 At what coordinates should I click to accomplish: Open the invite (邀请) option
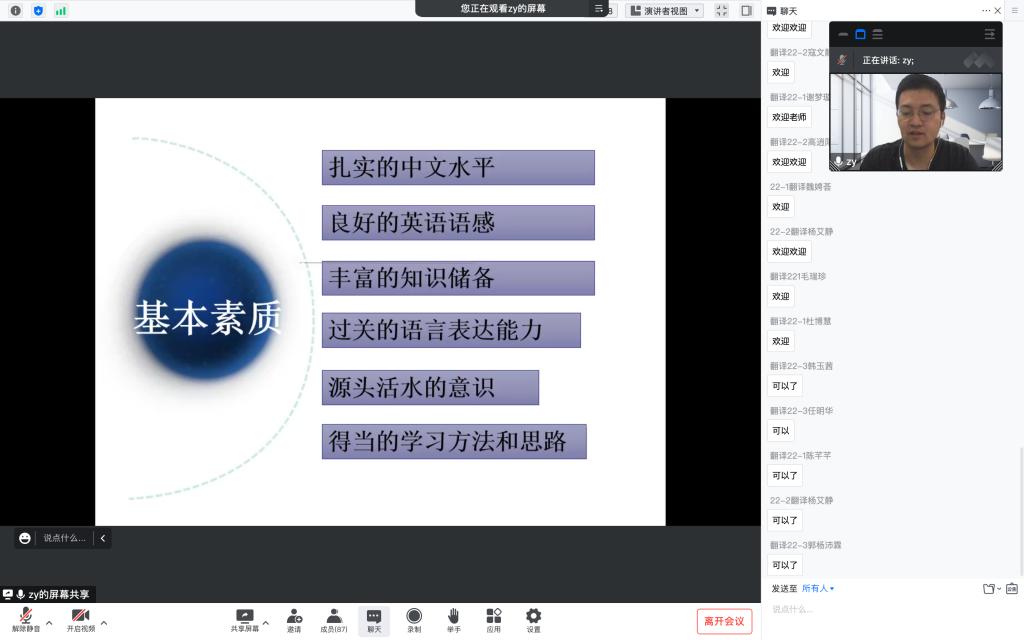click(x=294, y=619)
